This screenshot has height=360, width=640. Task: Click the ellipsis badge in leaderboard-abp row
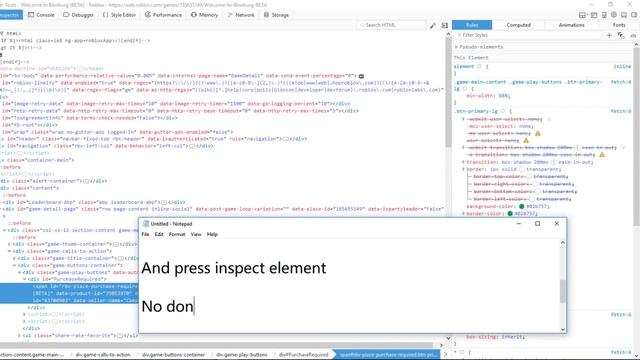tap(164, 202)
